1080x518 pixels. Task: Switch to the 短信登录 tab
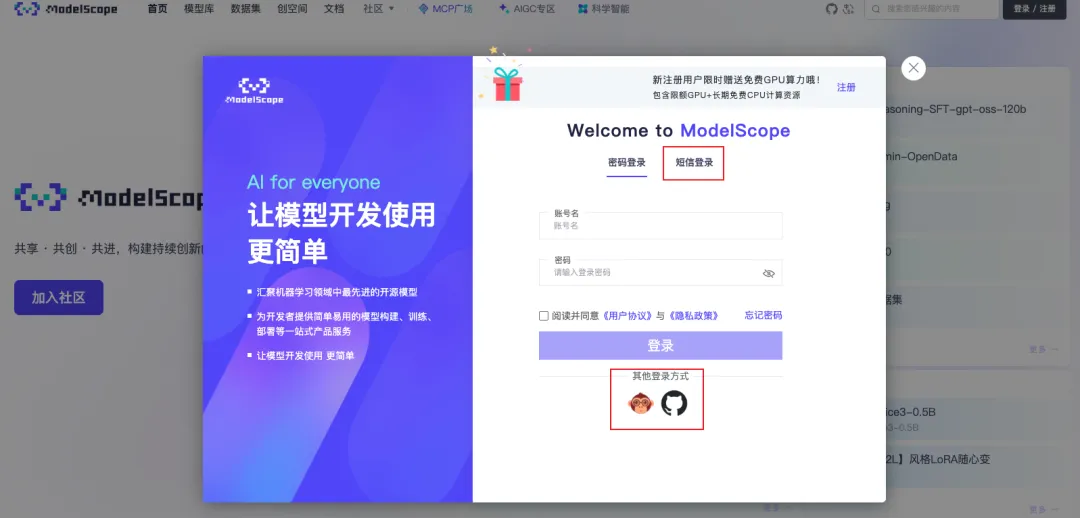click(694, 163)
